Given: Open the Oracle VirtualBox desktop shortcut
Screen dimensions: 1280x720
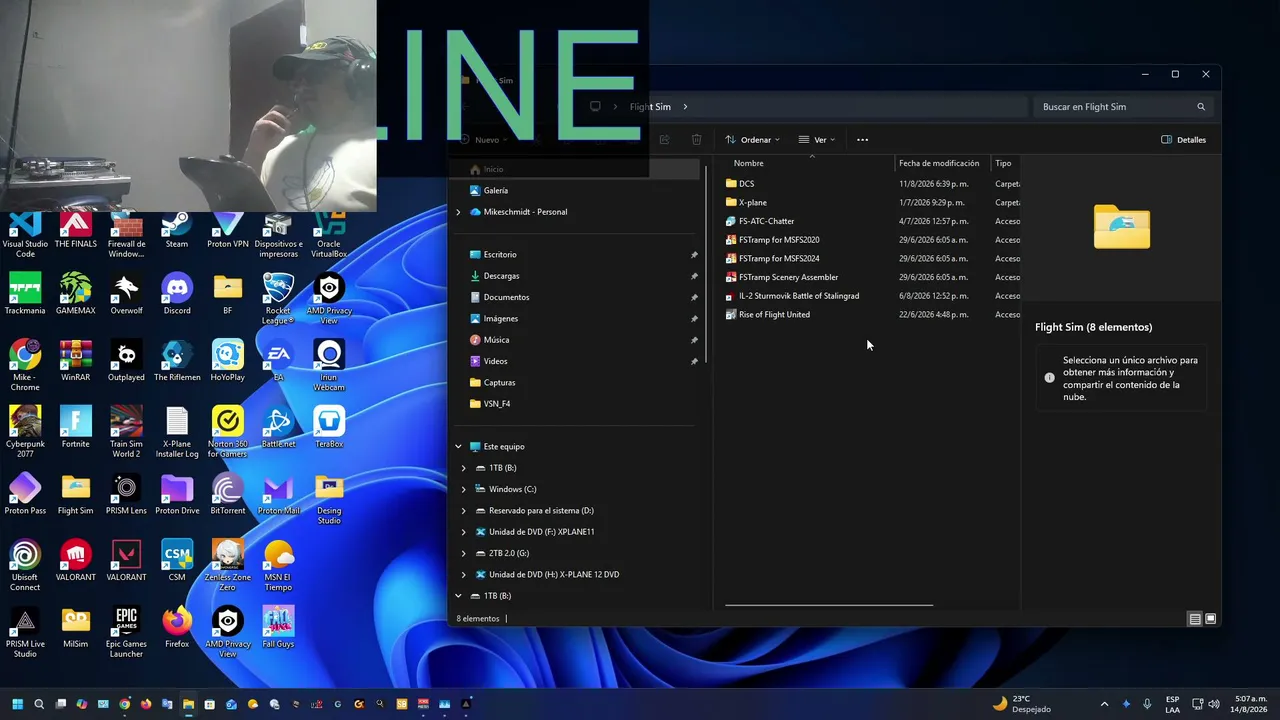Looking at the screenshot, I should point(329,236).
